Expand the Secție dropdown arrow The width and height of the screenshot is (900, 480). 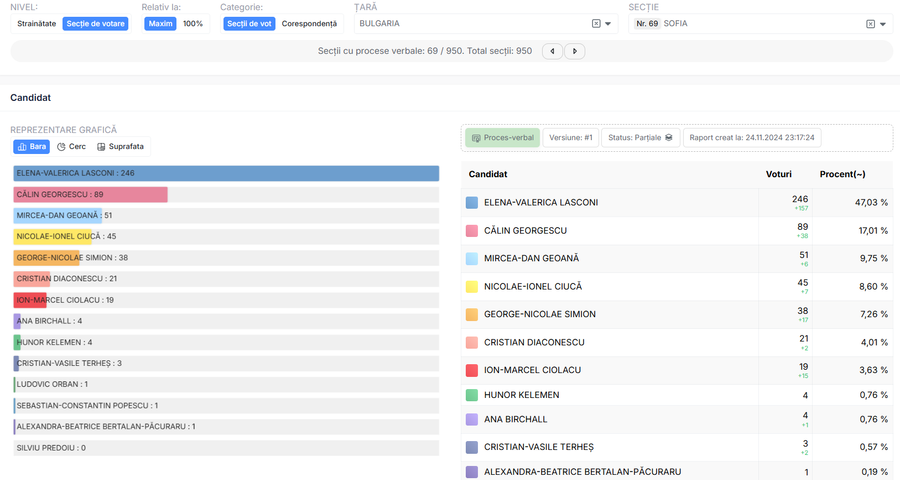click(x=883, y=24)
